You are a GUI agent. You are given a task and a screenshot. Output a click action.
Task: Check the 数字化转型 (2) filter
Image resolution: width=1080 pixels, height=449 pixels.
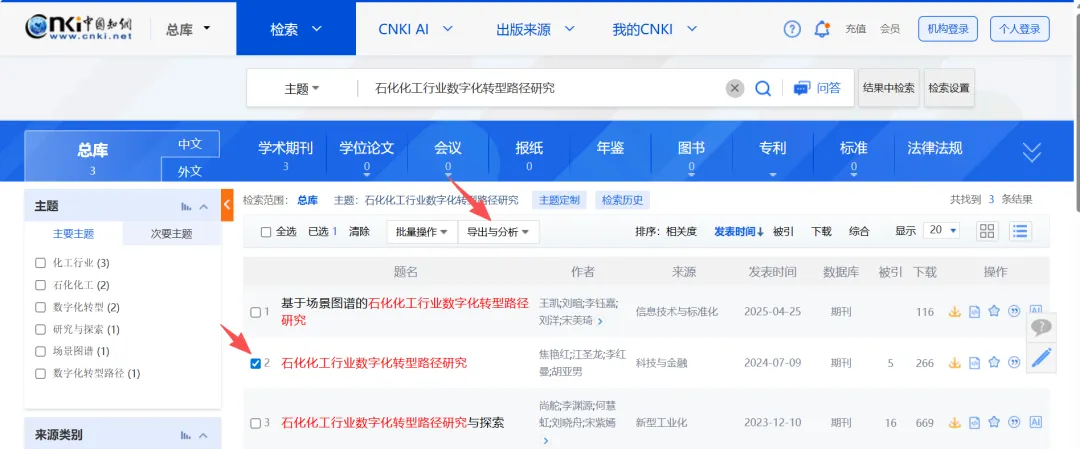[x=40, y=306]
